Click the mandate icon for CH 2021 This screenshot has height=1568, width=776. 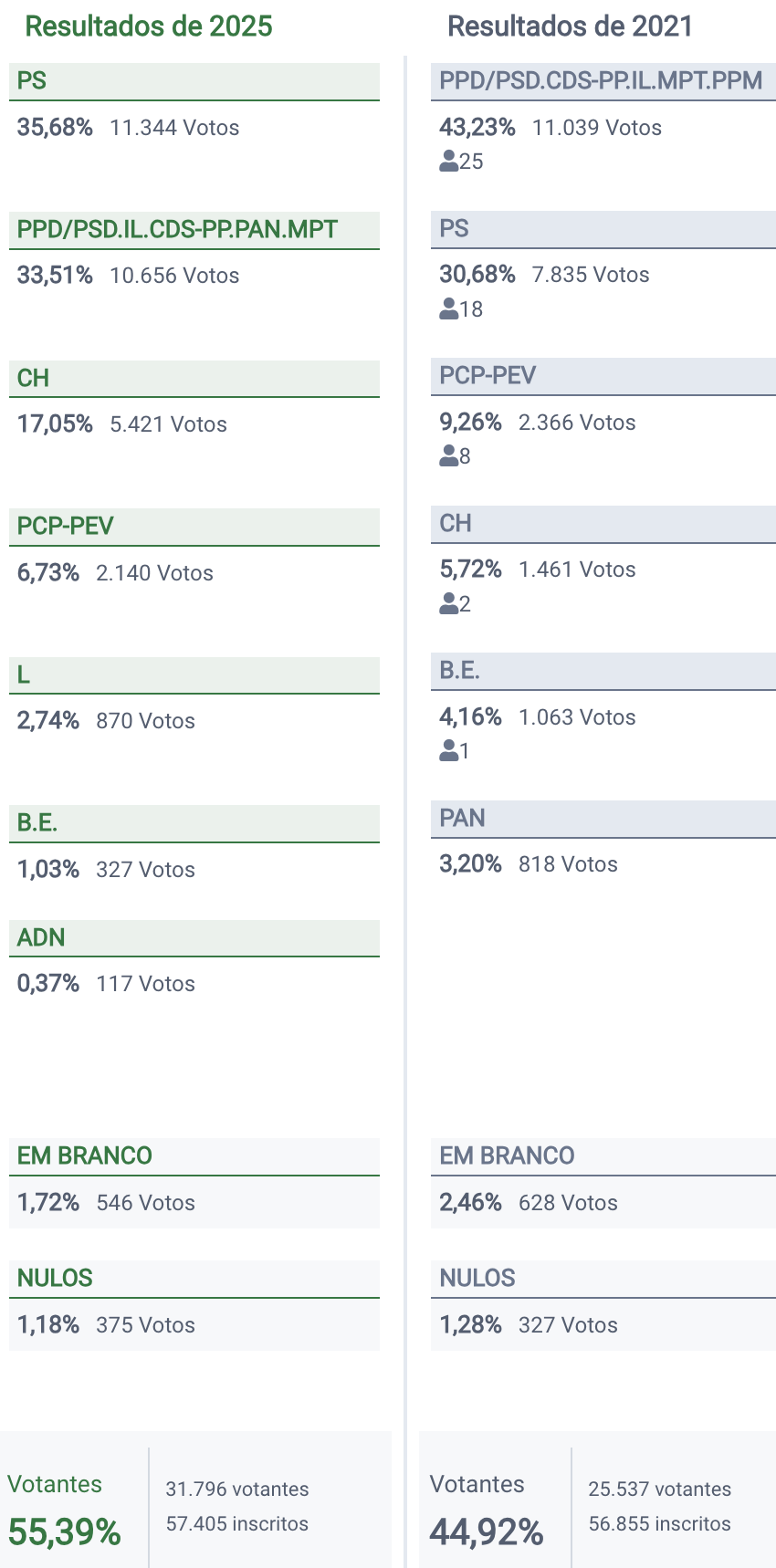pos(448,604)
